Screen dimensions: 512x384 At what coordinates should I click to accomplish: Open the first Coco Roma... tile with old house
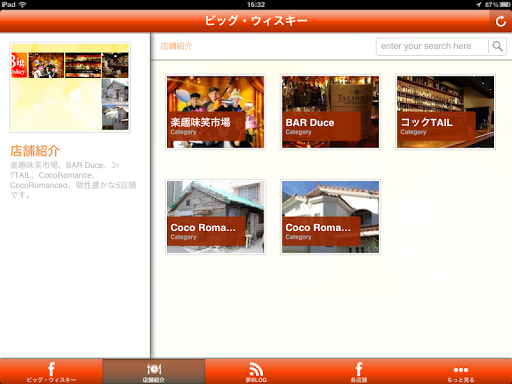click(215, 217)
